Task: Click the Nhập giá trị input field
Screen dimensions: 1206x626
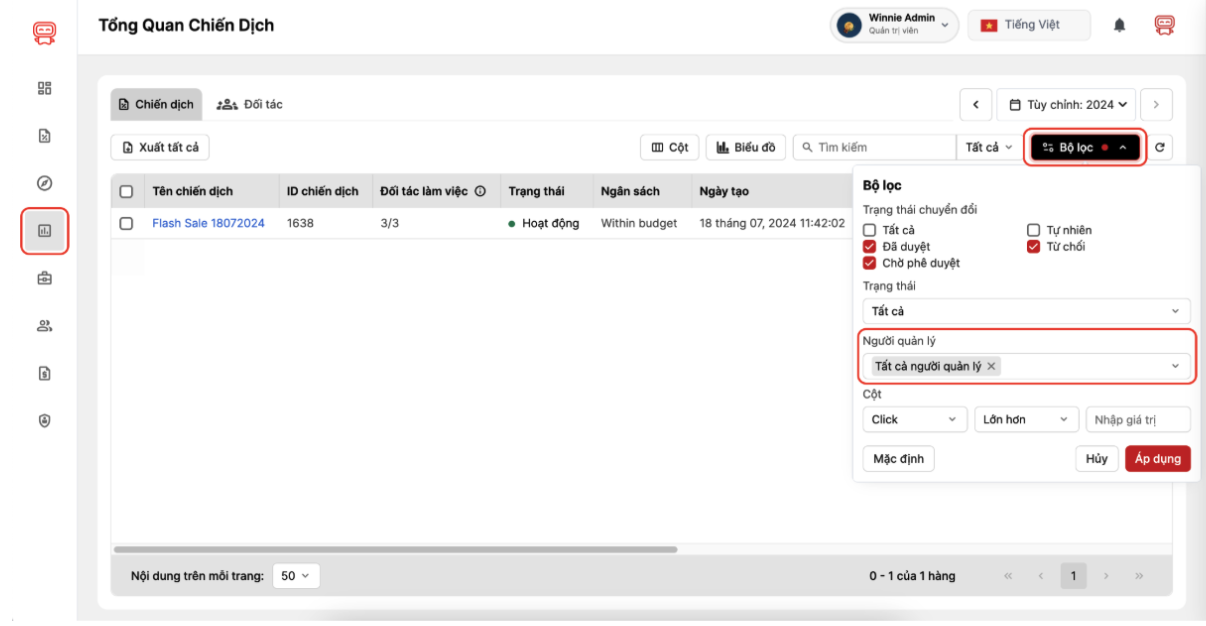Action: (1137, 420)
